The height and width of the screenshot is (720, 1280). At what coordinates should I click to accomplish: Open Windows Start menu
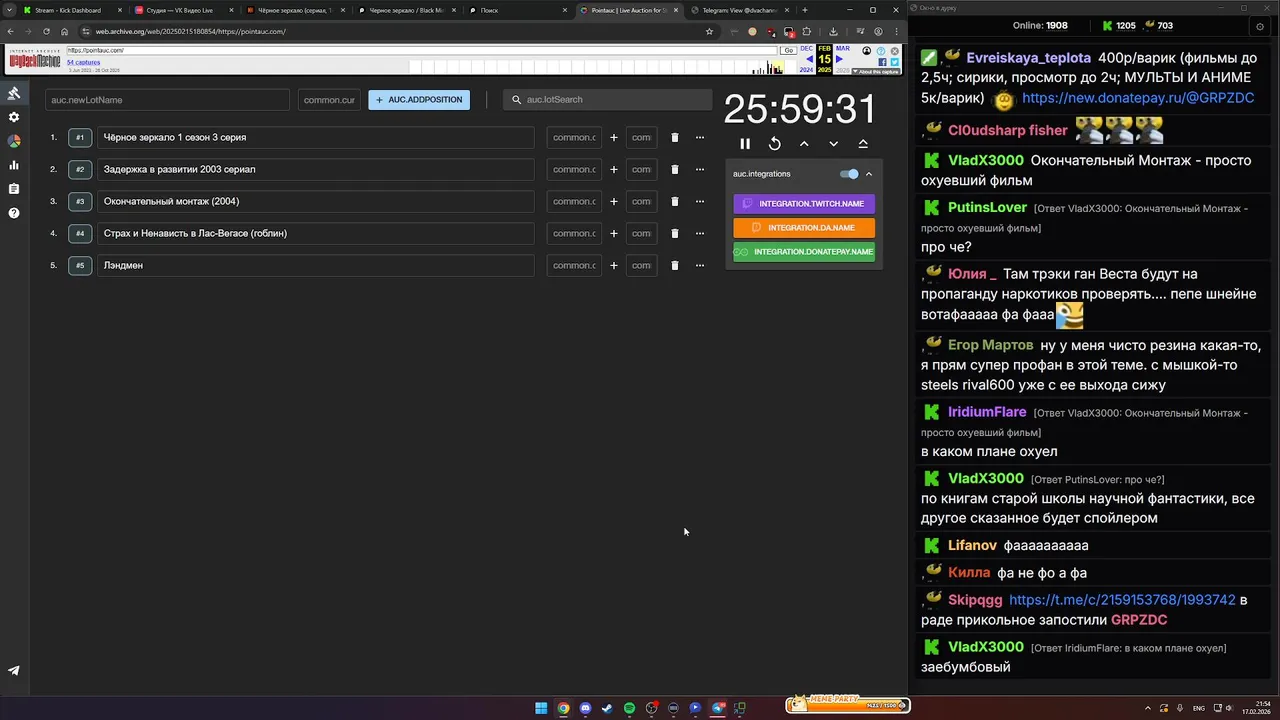point(541,708)
